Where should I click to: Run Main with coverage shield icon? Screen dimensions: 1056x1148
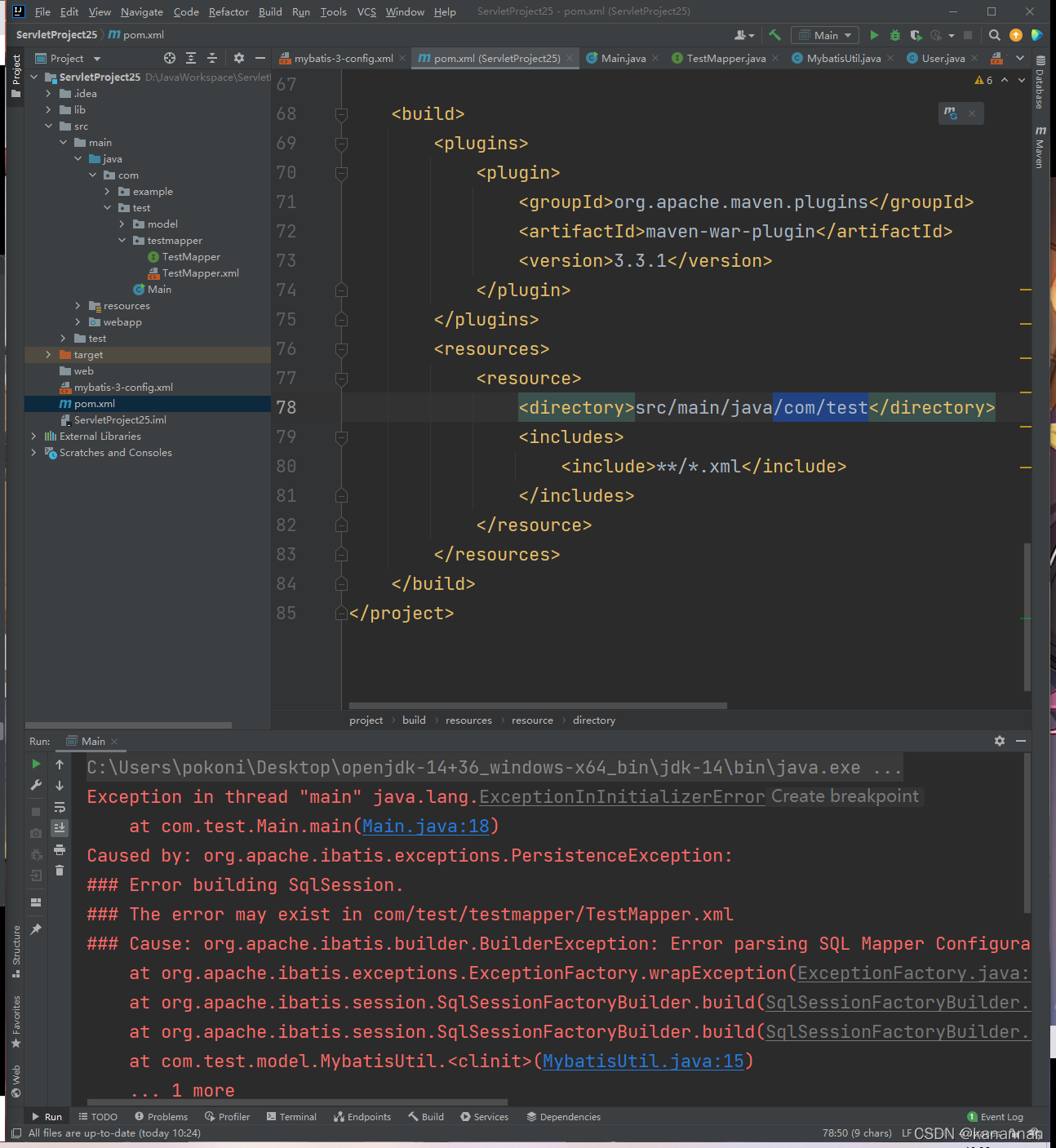(x=916, y=35)
